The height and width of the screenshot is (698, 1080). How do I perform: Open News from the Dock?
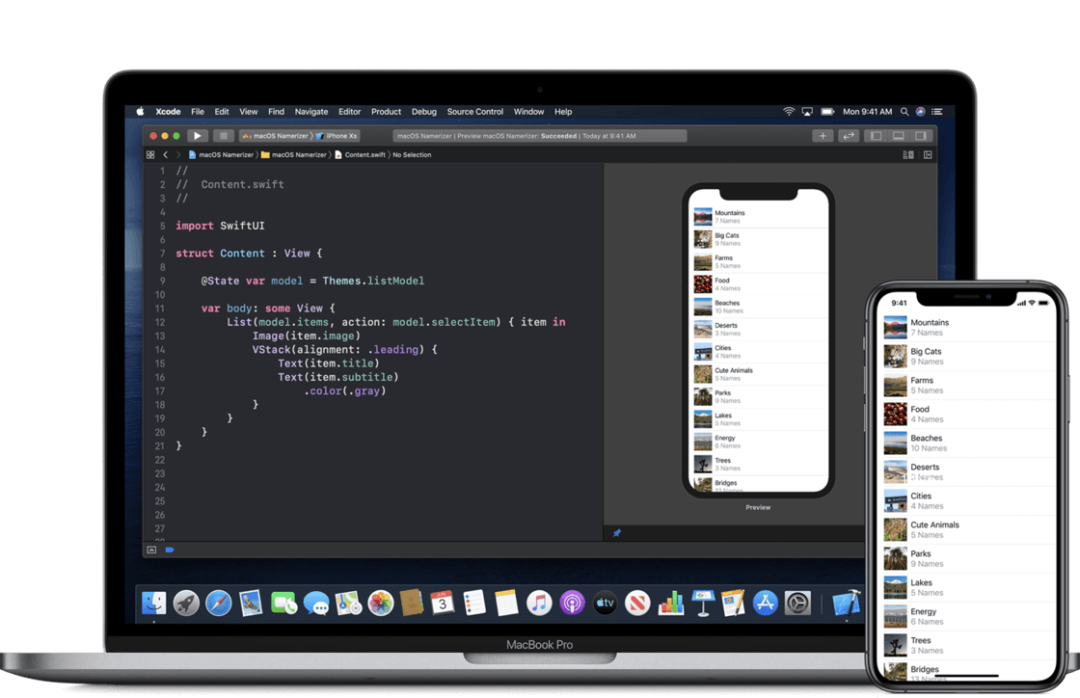coord(638,603)
